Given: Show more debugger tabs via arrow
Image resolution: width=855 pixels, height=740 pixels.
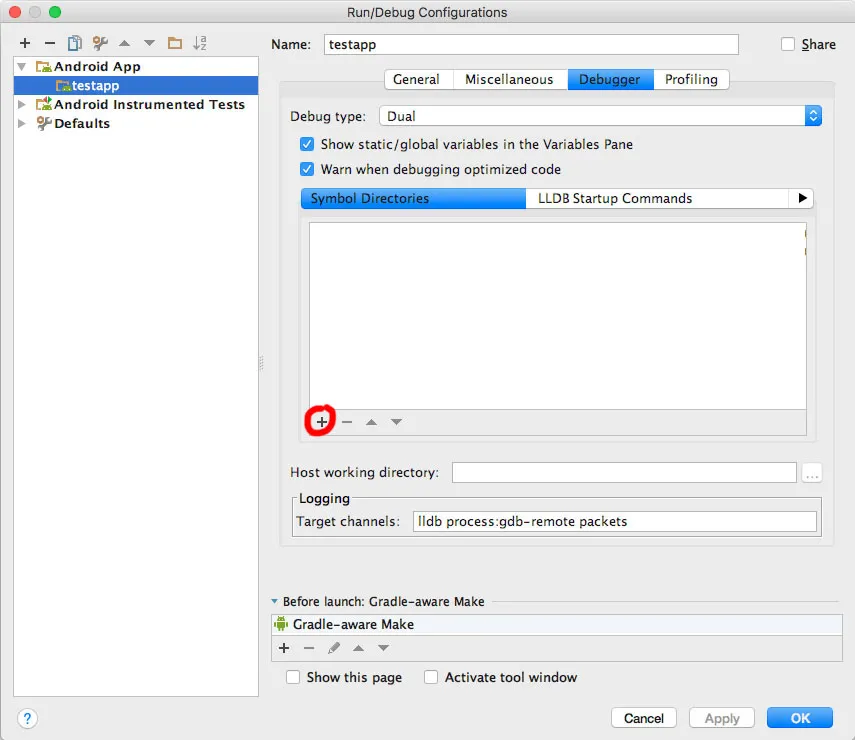Looking at the screenshot, I should [x=802, y=198].
